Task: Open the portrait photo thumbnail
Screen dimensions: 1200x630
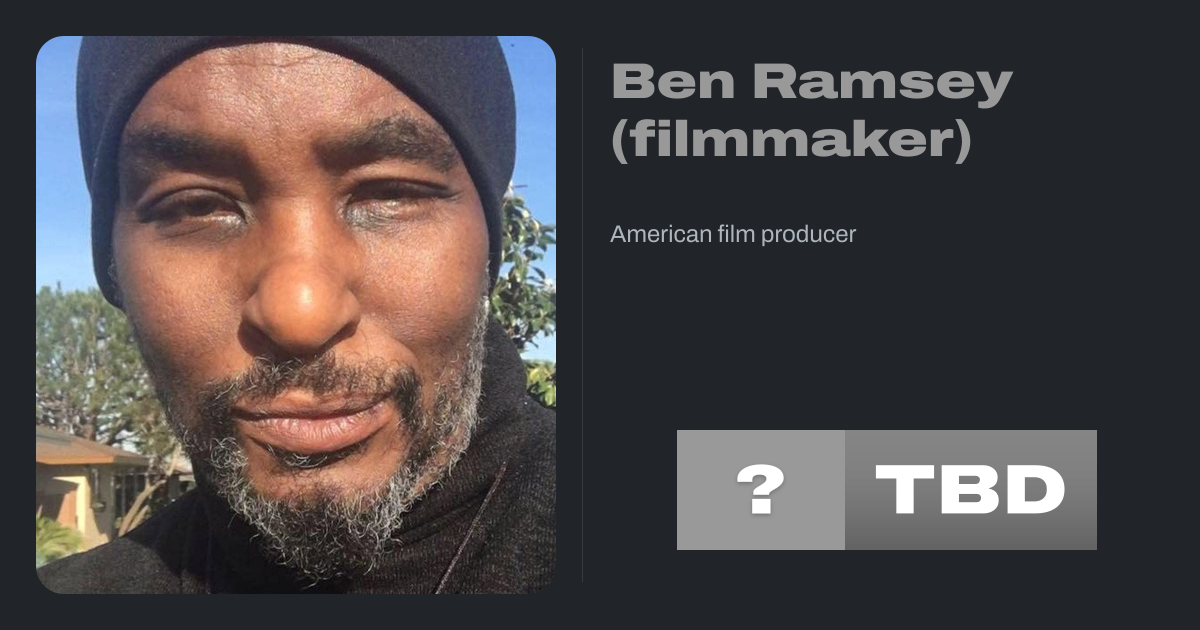Action: [296, 315]
